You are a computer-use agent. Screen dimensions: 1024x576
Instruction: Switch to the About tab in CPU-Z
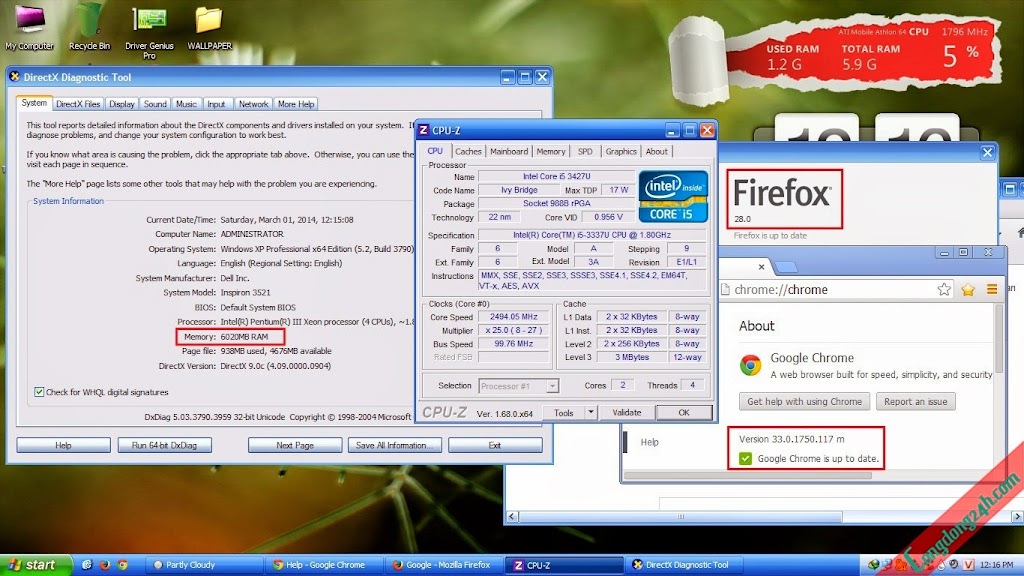656,152
